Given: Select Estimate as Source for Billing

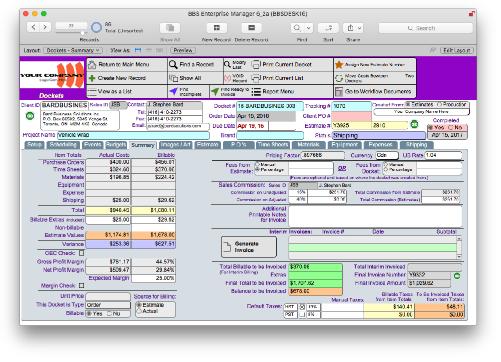Looking at the screenshot, I should [x=139, y=305].
